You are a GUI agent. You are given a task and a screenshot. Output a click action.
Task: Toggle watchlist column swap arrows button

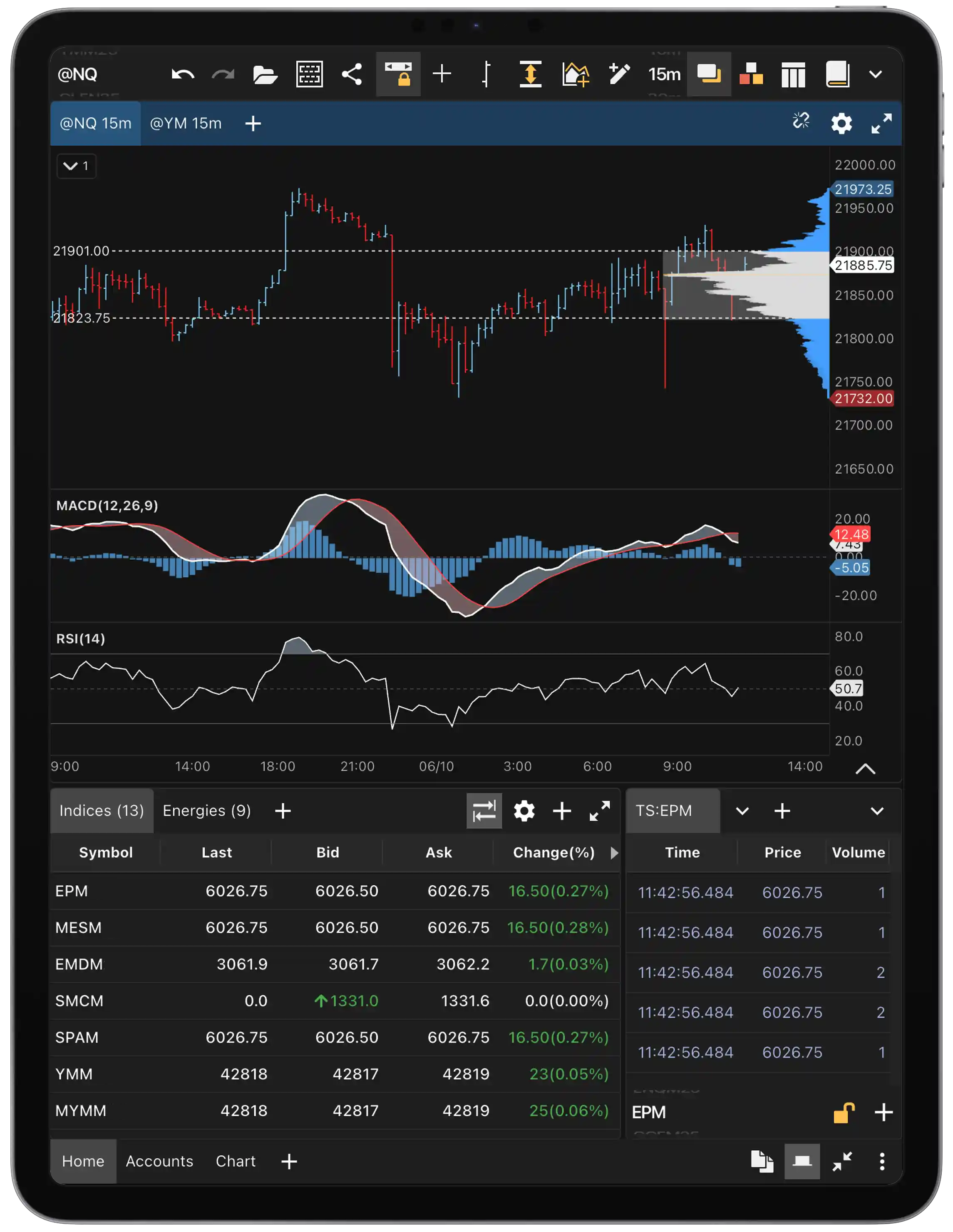click(x=484, y=811)
